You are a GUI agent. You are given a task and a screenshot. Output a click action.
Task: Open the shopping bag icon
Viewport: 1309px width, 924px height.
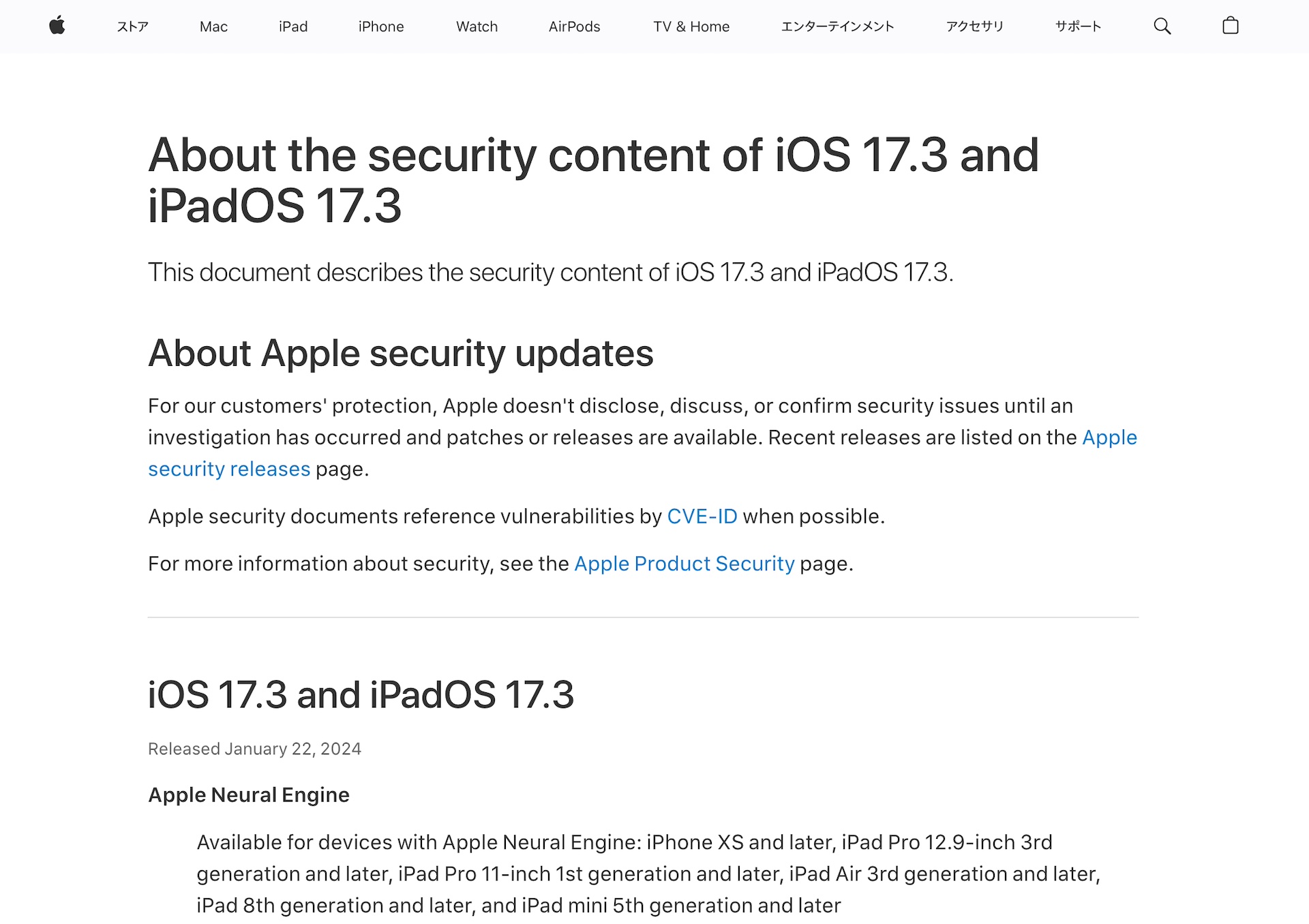[x=1230, y=26]
